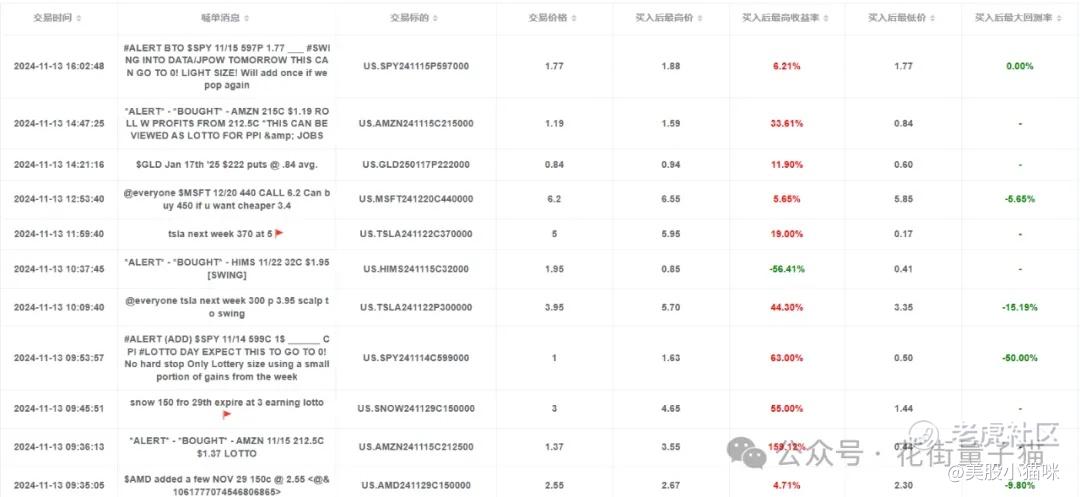The width and height of the screenshot is (1080, 497).
Task: Select timestamp 2024-11-13 14:47:25
Action: tap(59, 124)
